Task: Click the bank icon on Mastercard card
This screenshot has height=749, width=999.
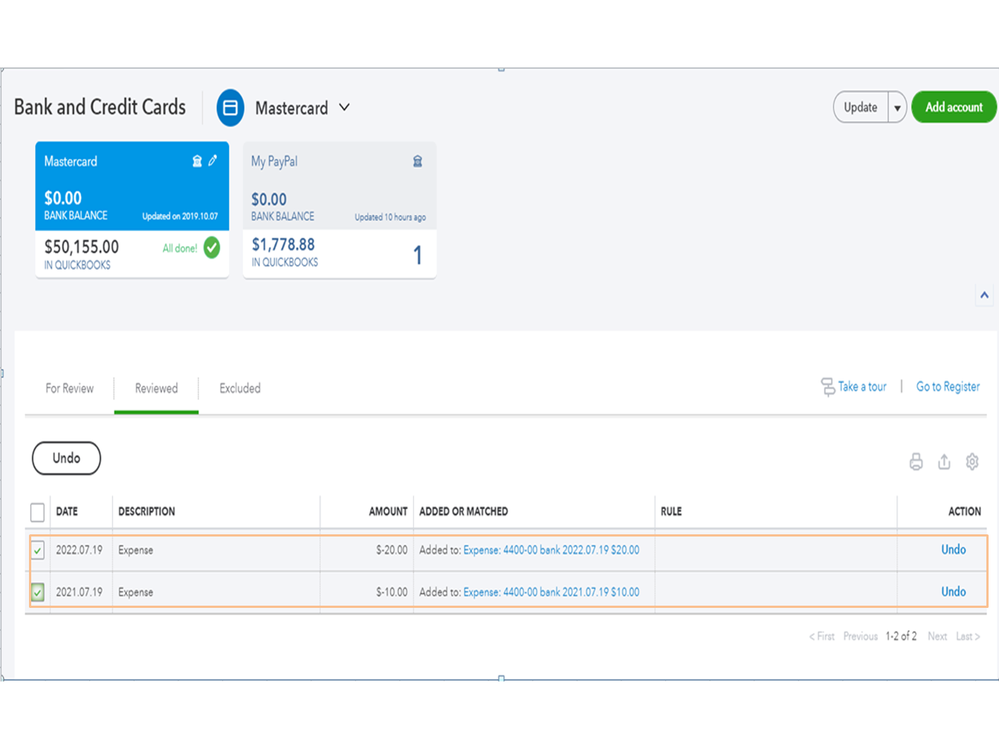Action: [x=197, y=161]
